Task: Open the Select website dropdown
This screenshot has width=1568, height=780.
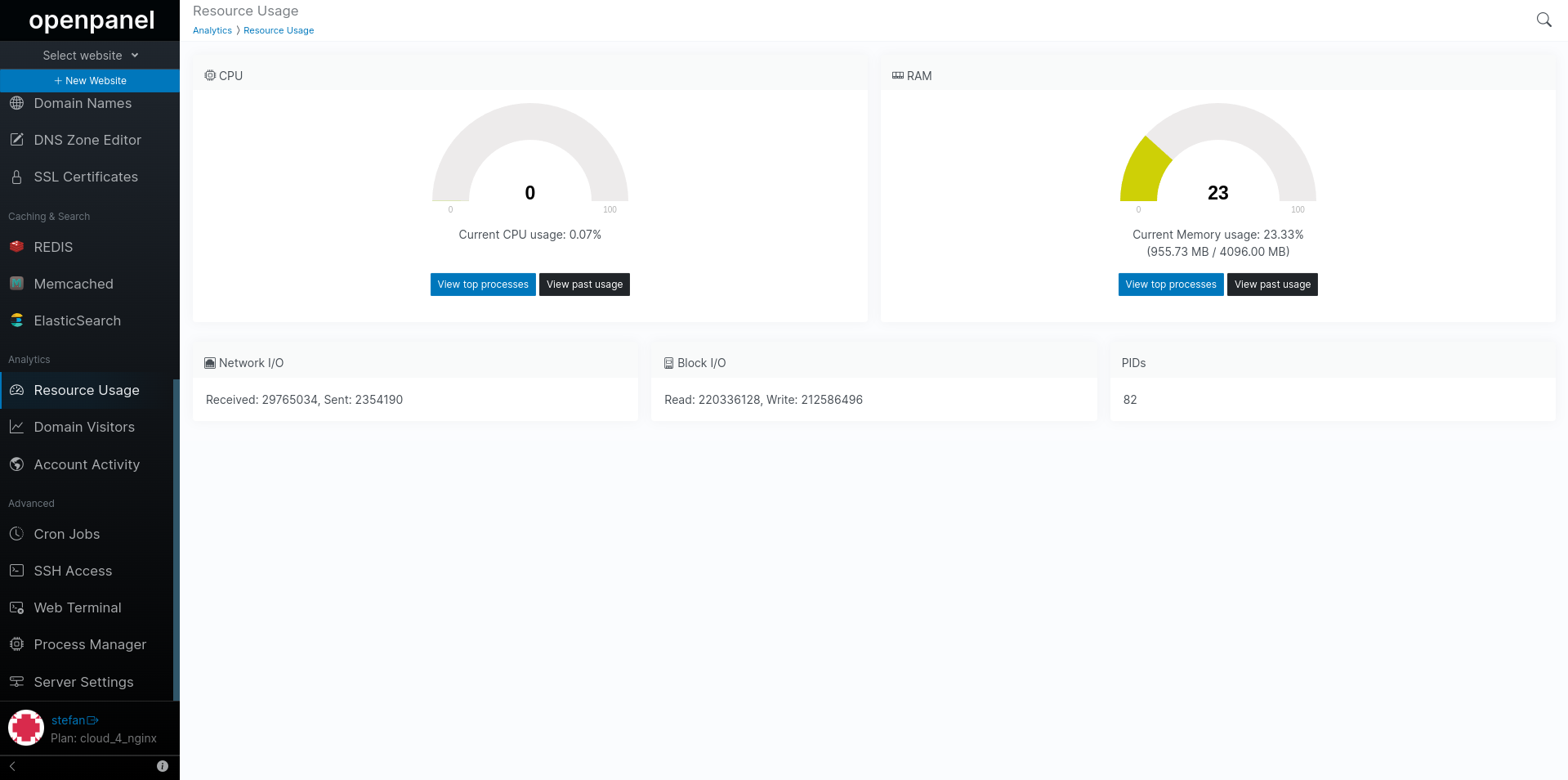Action: tap(90, 56)
